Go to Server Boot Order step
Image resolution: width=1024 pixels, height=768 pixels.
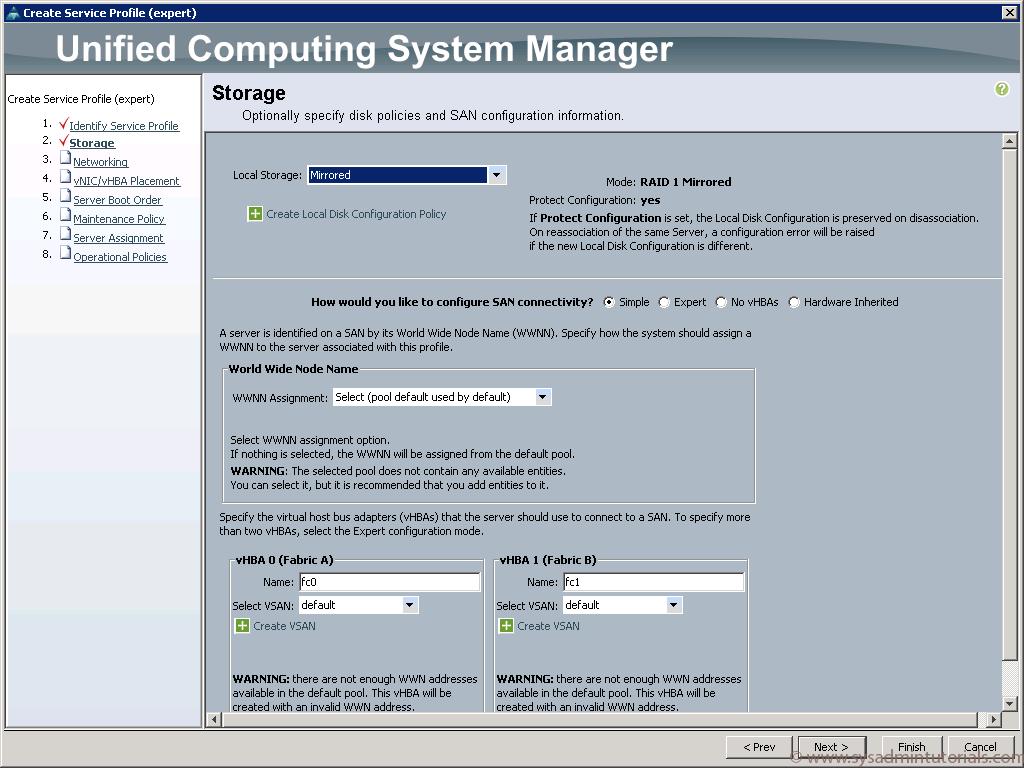[118, 200]
